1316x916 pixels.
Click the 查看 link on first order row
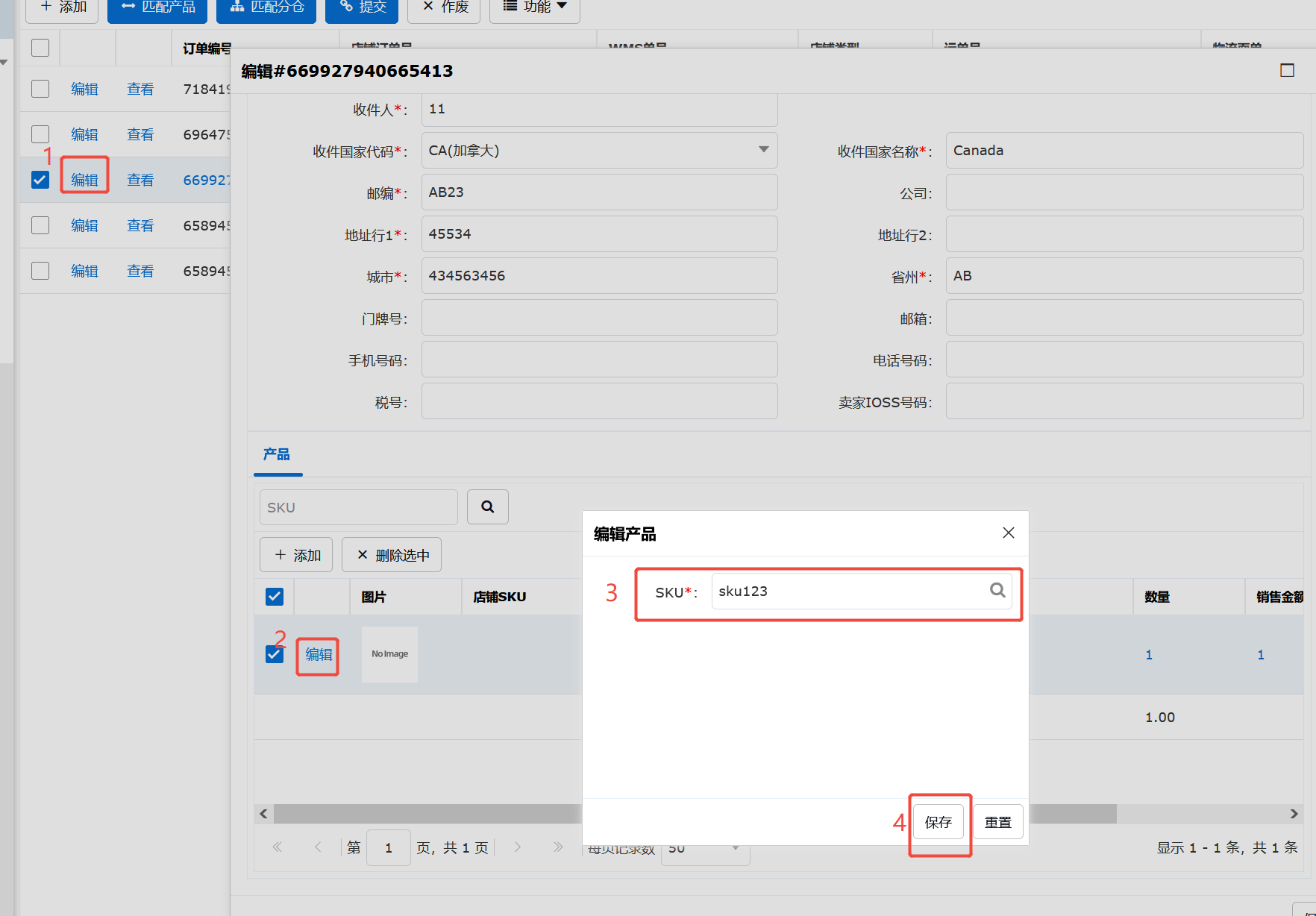[140, 89]
